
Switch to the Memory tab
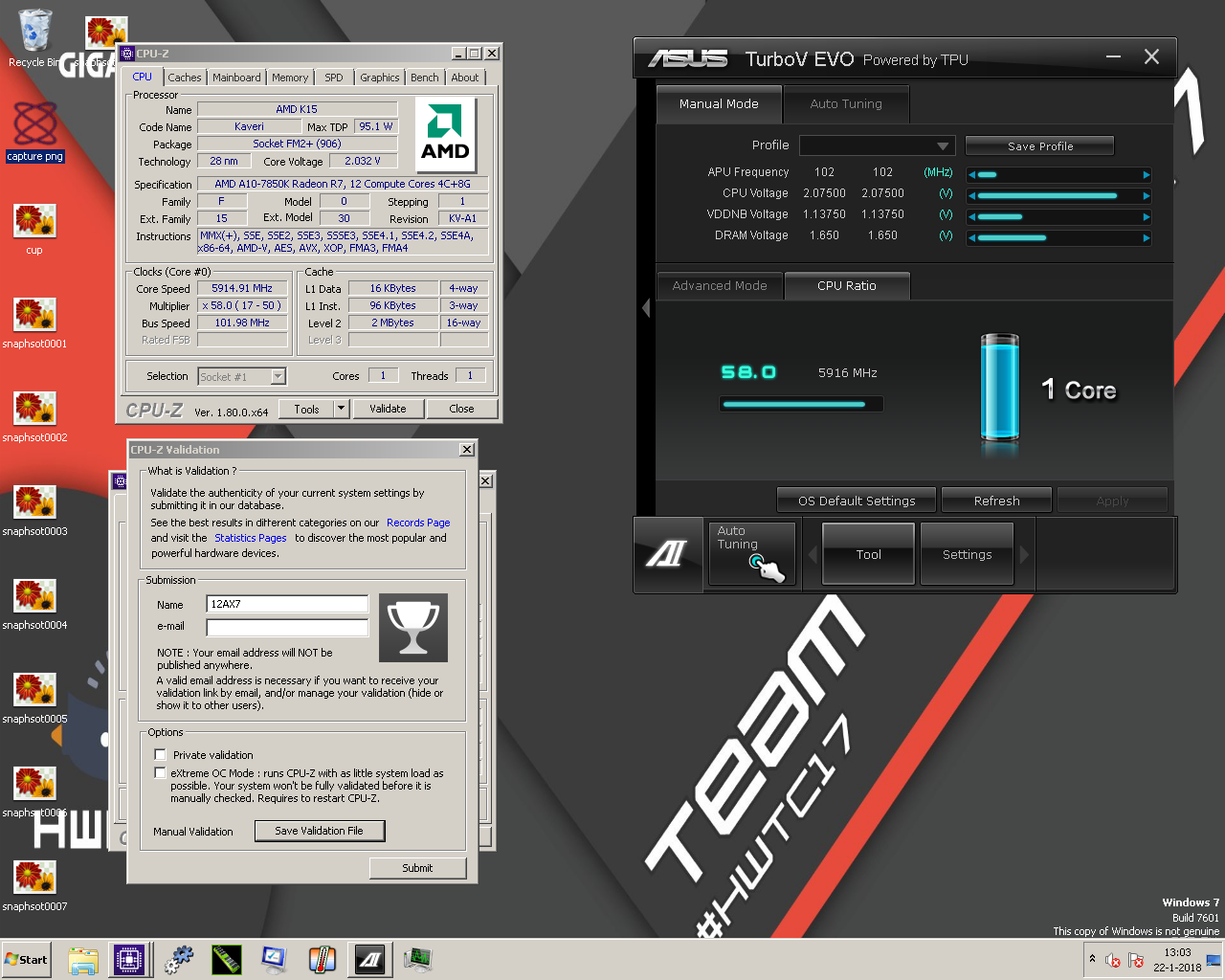click(290, 78)
